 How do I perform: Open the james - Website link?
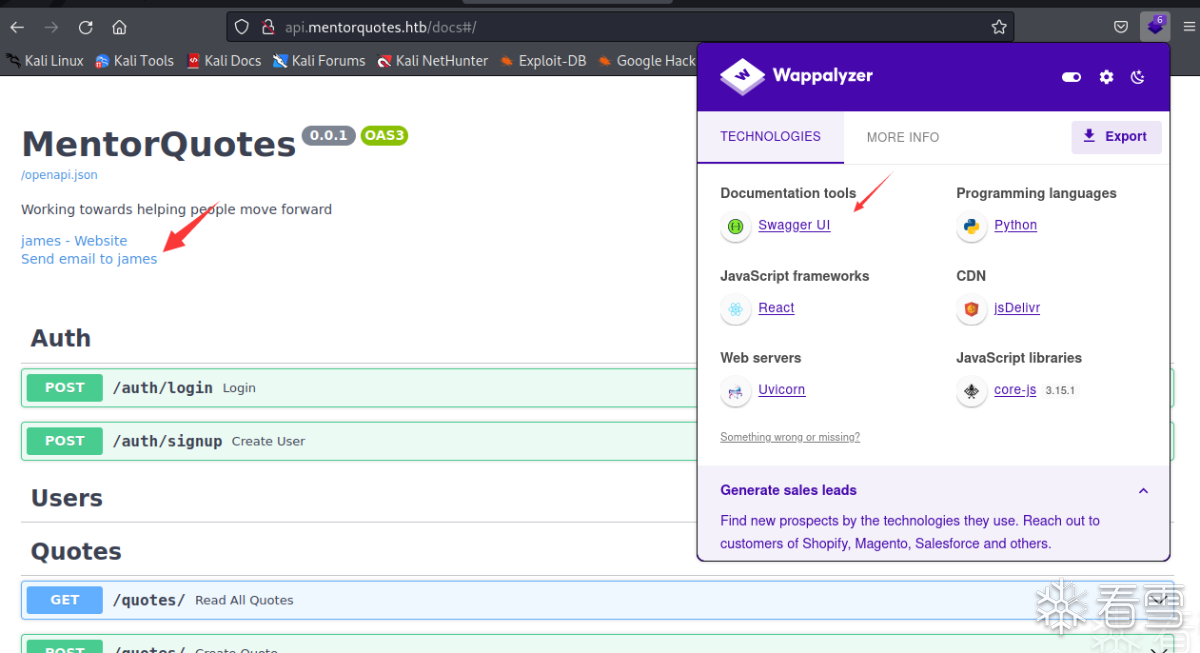click(74, 241)
